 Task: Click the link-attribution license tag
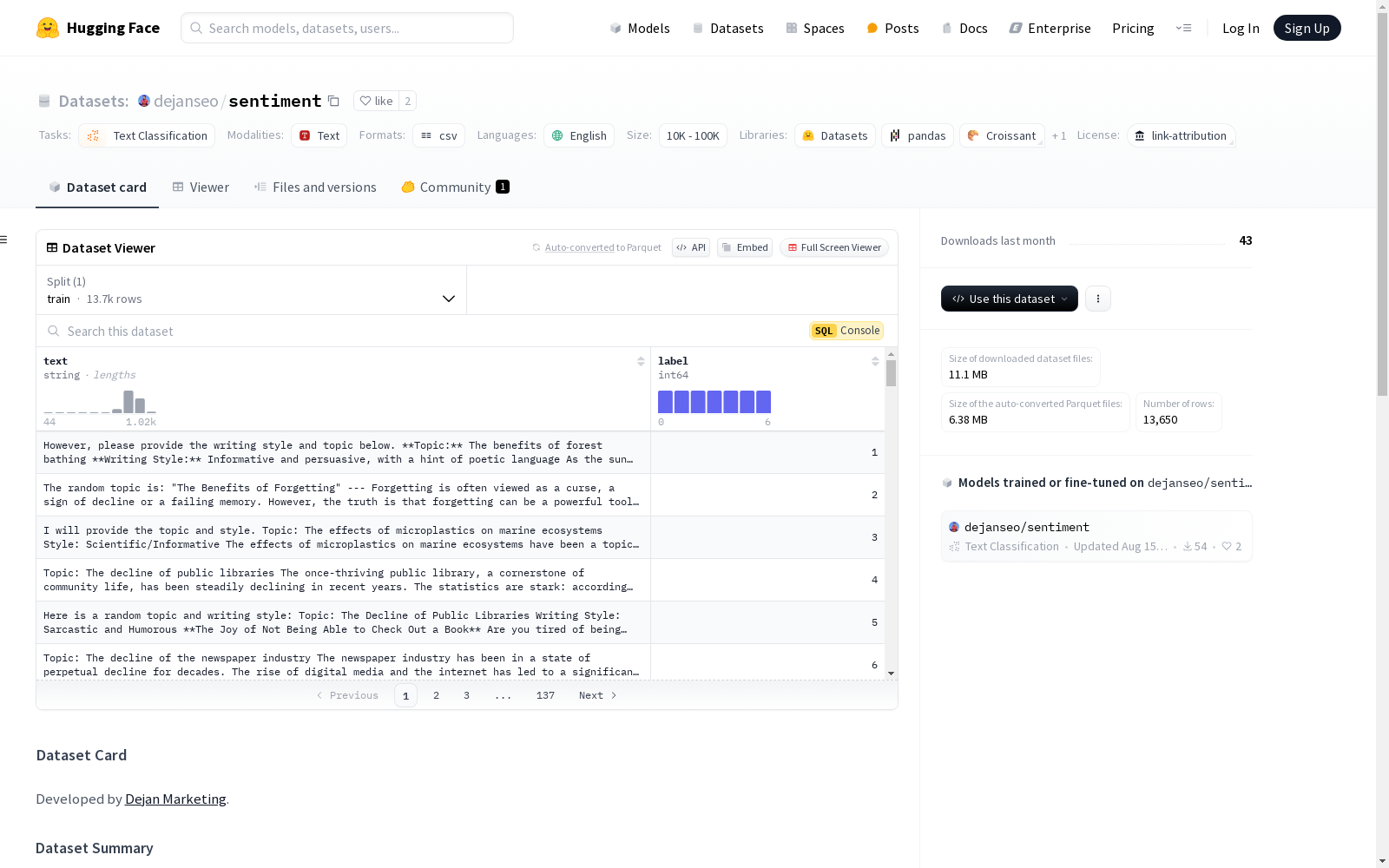tap(1181, 135)
